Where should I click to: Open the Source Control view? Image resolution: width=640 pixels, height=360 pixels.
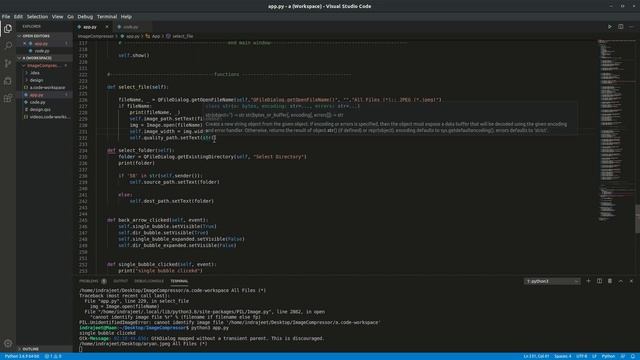pyautogui.click(x=8, y=63)
